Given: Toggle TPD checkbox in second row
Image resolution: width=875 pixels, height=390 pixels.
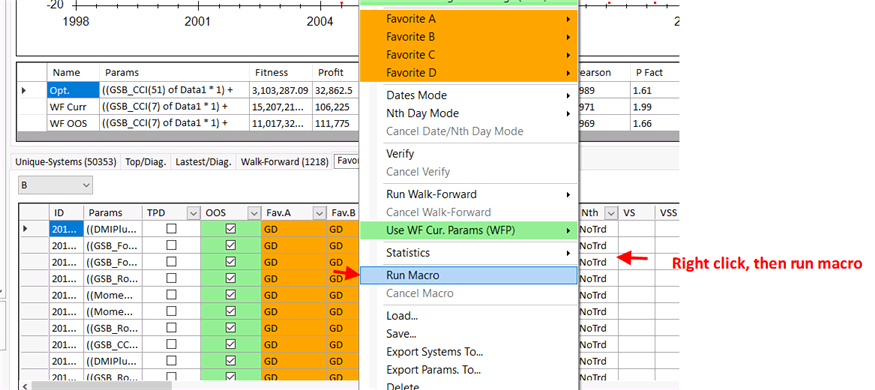Looking at the screenshot, I should pyautogui.click(x=171, y=245).
